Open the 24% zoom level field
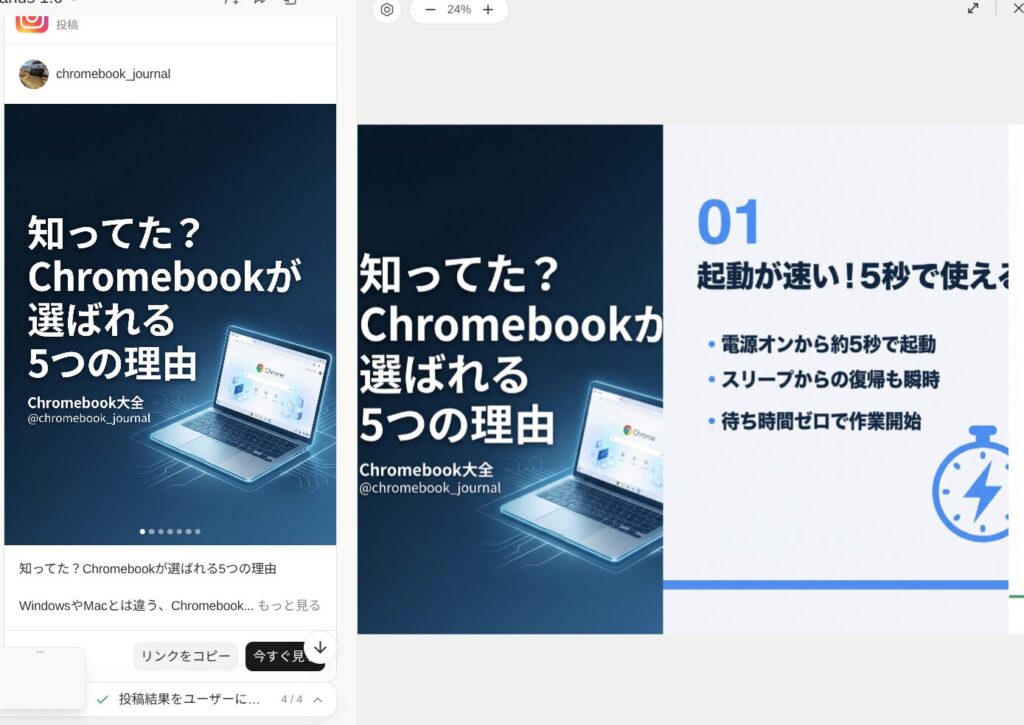Image resolution: width=1024 pixels, height=725 pixels. pos(459,10)
